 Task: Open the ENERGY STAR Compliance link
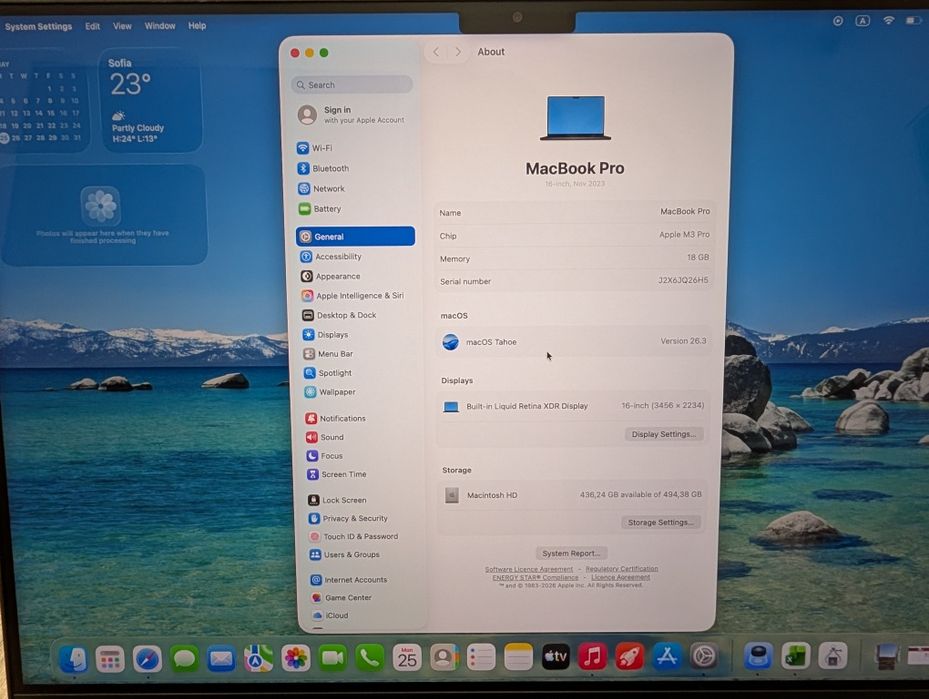pos(535,577)
